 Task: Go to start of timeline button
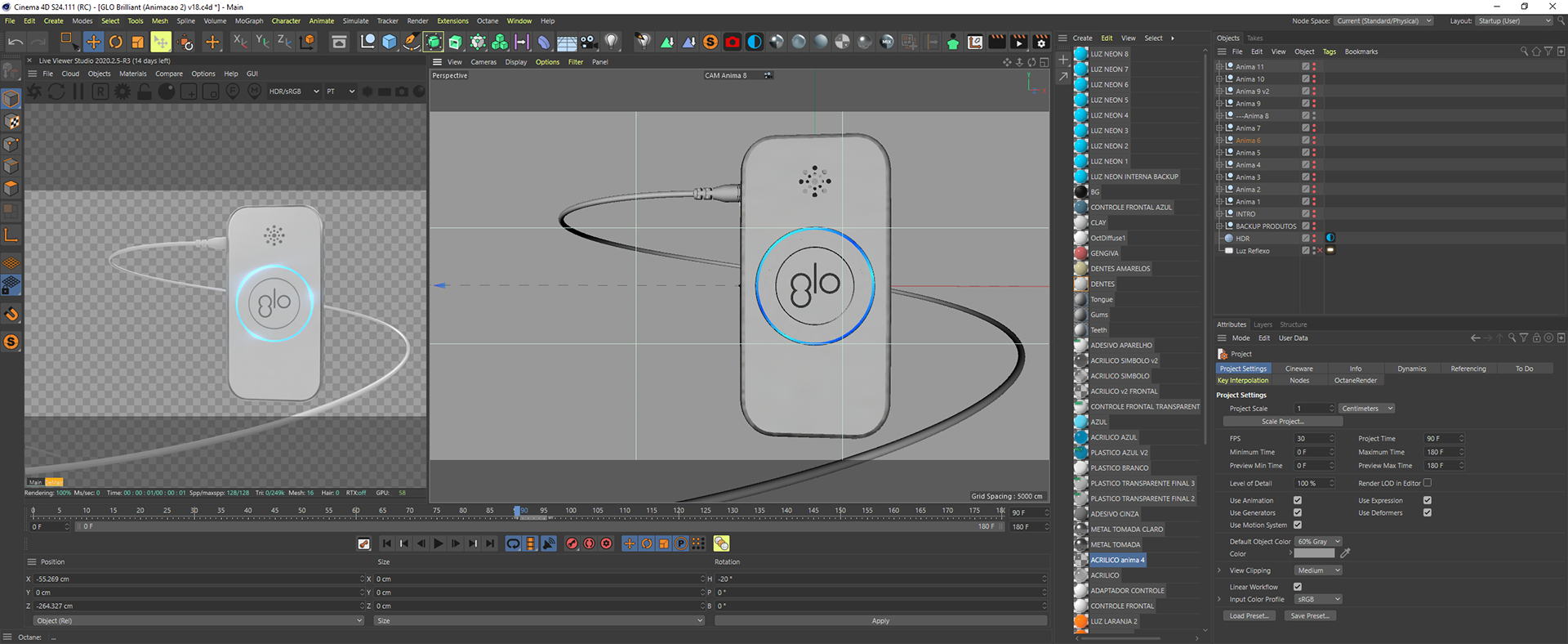click(387, 543)
